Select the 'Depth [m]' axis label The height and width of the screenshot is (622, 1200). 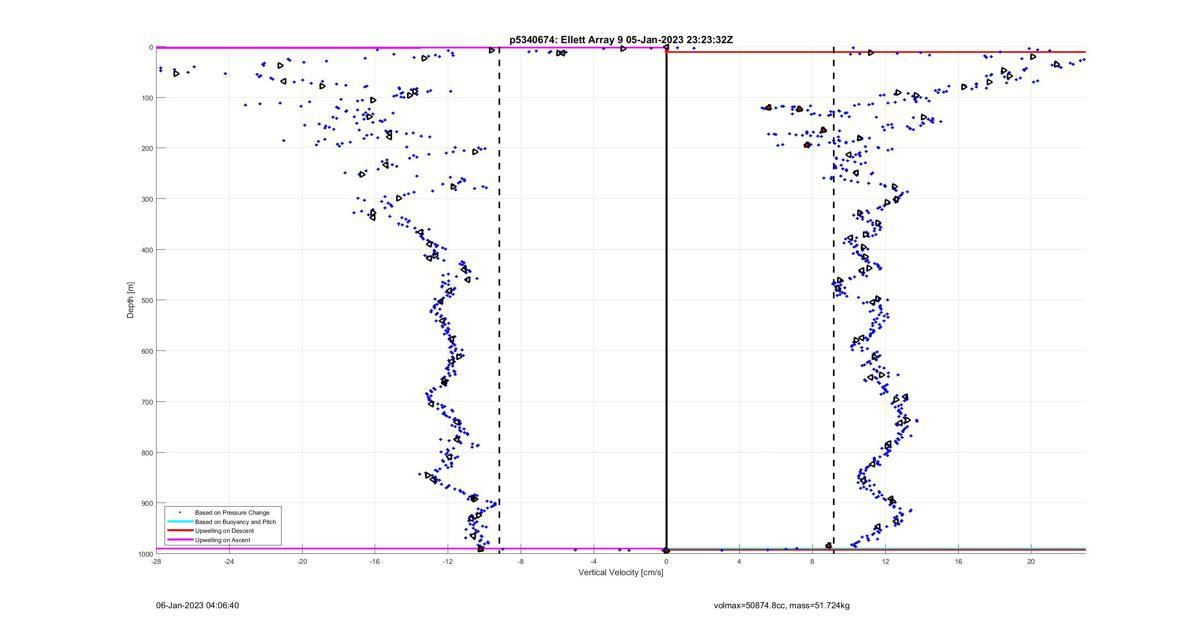[131, 300]
